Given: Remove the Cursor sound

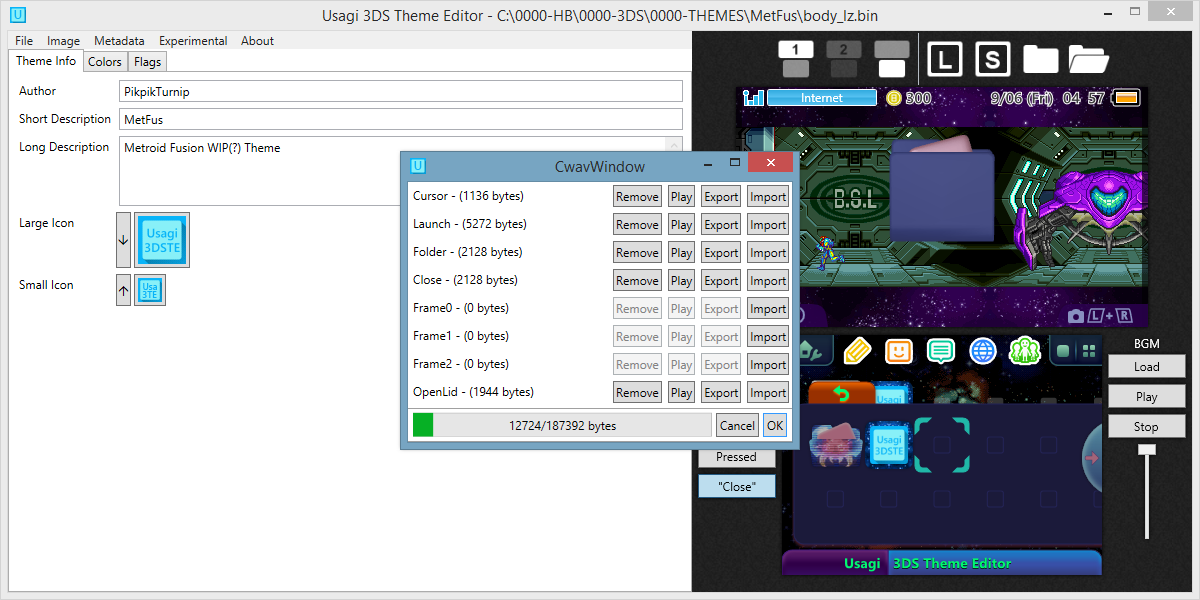Looking at the screenshot, I should 637,197.
